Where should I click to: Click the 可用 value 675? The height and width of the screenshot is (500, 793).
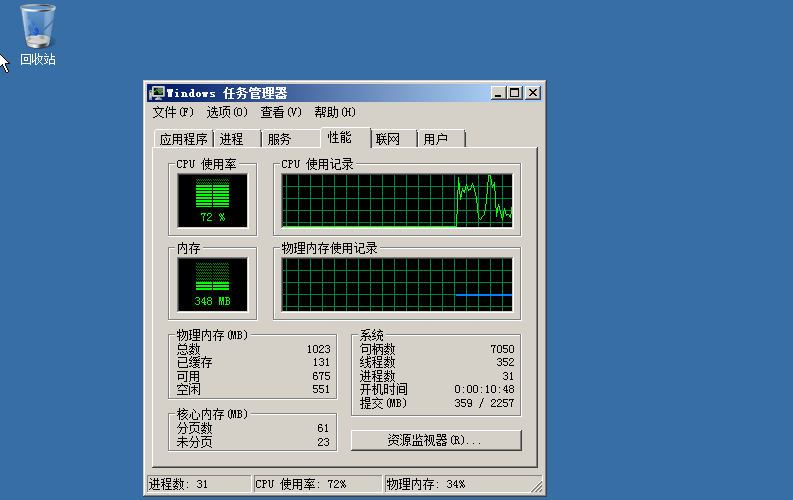tap(321, 376)
